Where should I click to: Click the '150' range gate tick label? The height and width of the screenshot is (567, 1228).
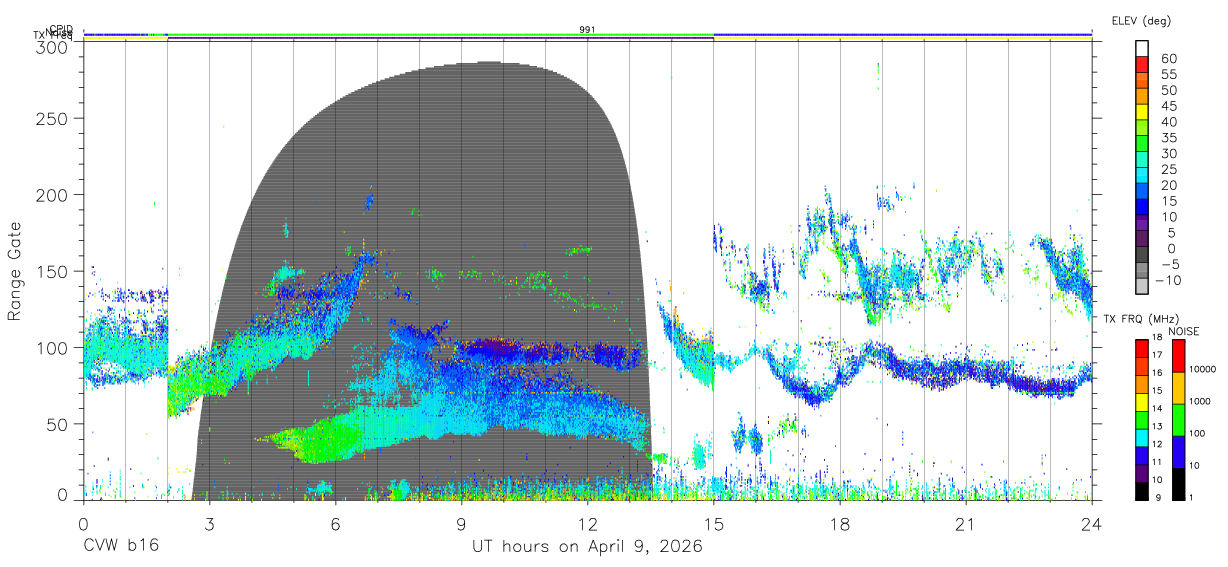(x=51, y=271)
